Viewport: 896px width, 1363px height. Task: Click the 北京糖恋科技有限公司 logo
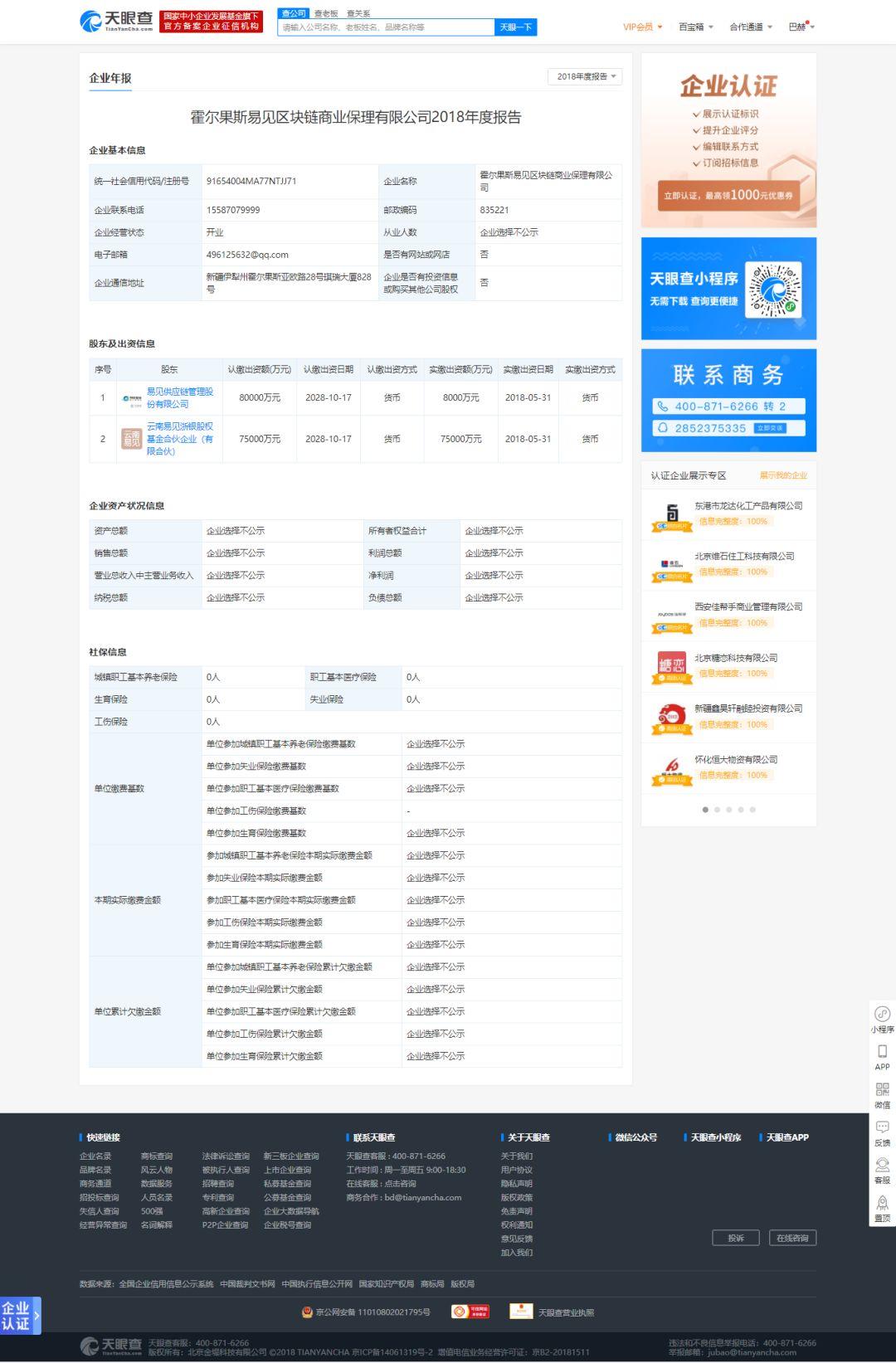[x=671, y=666]
